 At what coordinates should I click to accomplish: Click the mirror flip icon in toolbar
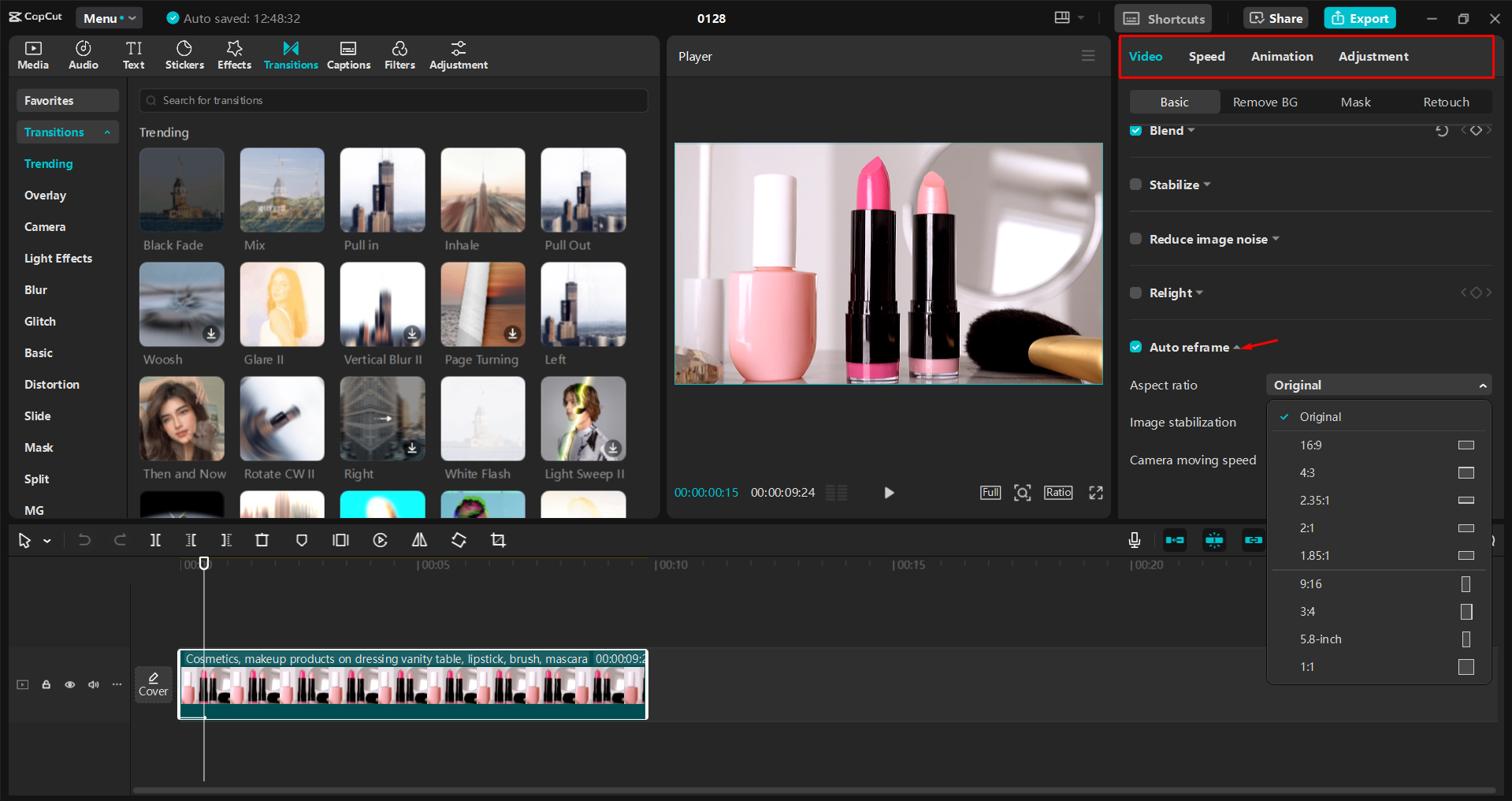pyautogui.click(x=419, y=540)
